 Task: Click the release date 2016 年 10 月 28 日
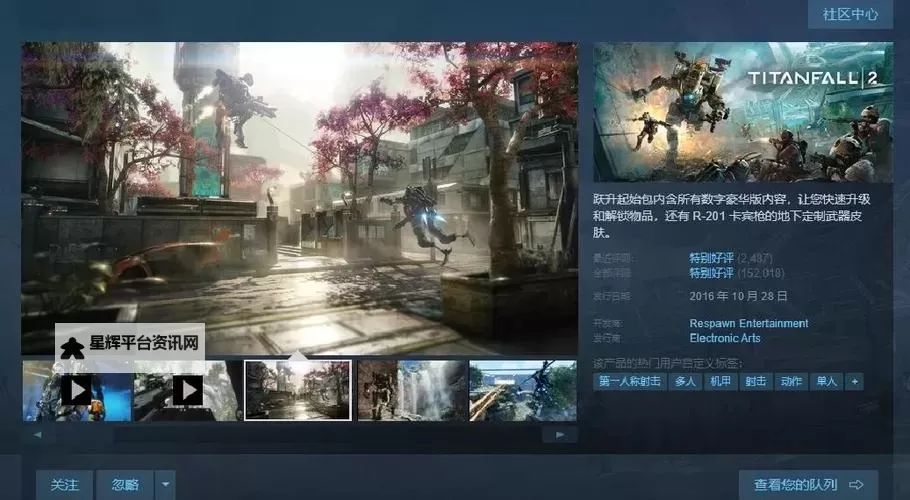click(x=738, y=296)
